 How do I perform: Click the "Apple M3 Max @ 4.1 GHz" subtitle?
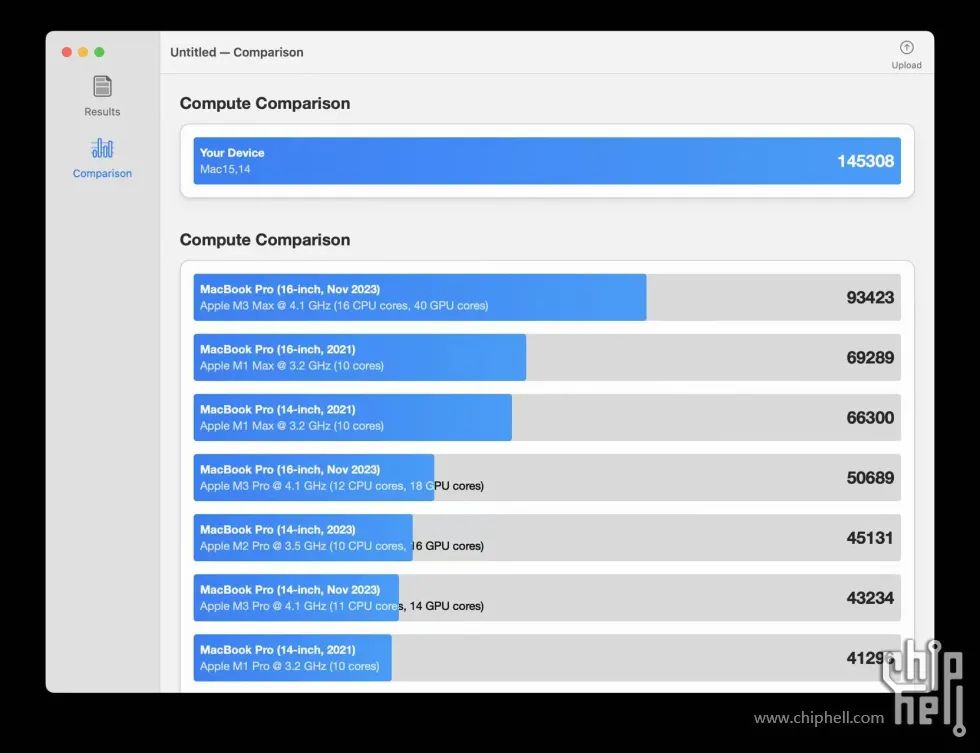[x=344, y=306]
